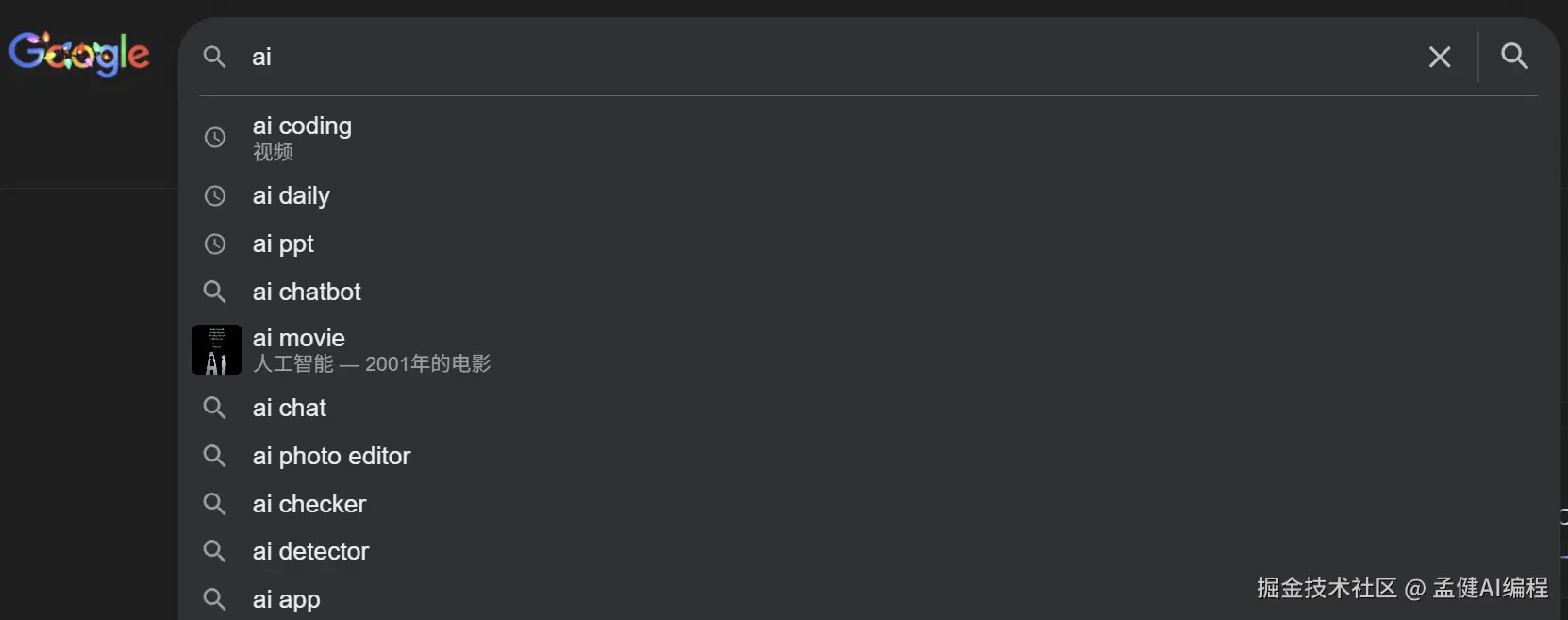Select the "ai app" suggestion
Screen dimensions: 1568x620
point(287,600)
